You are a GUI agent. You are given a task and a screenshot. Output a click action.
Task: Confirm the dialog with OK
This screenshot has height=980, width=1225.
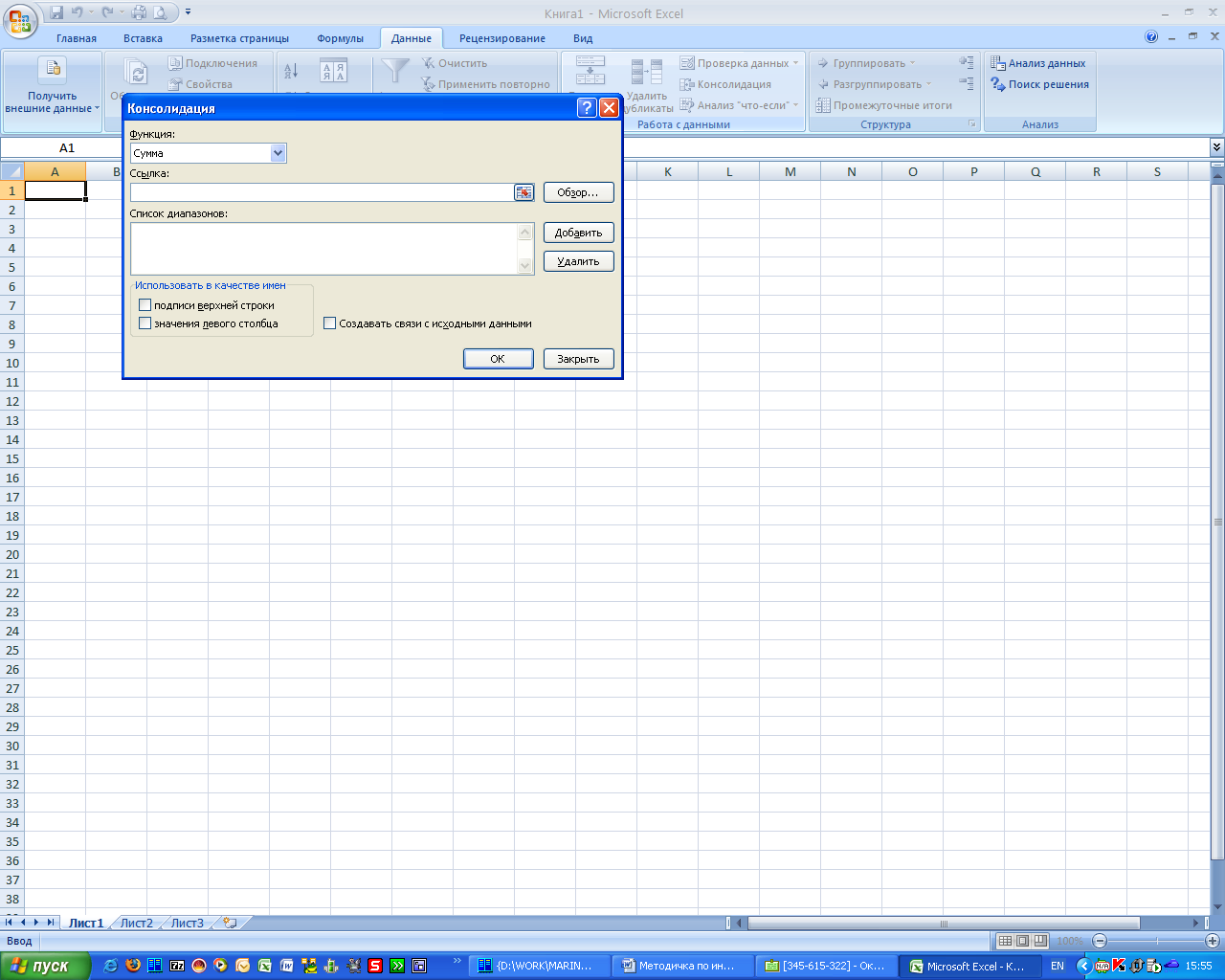point(498,359)
